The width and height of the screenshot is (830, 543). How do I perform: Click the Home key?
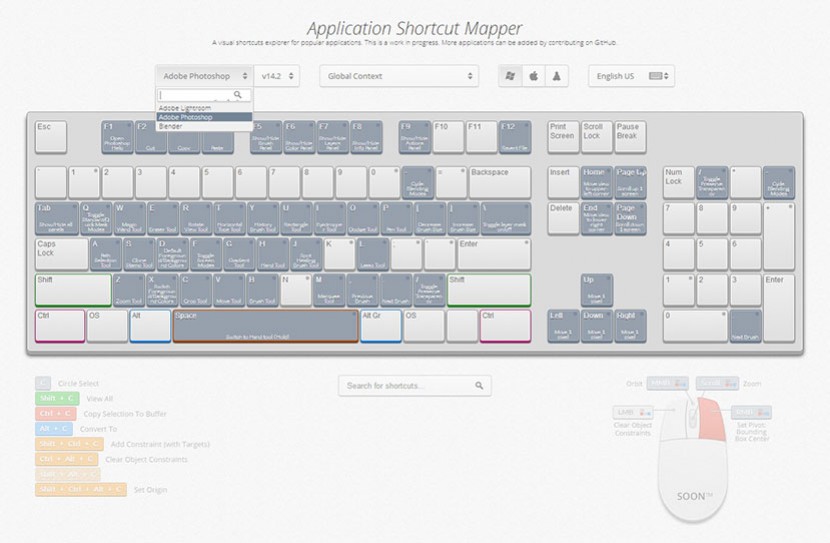[597, 183]
